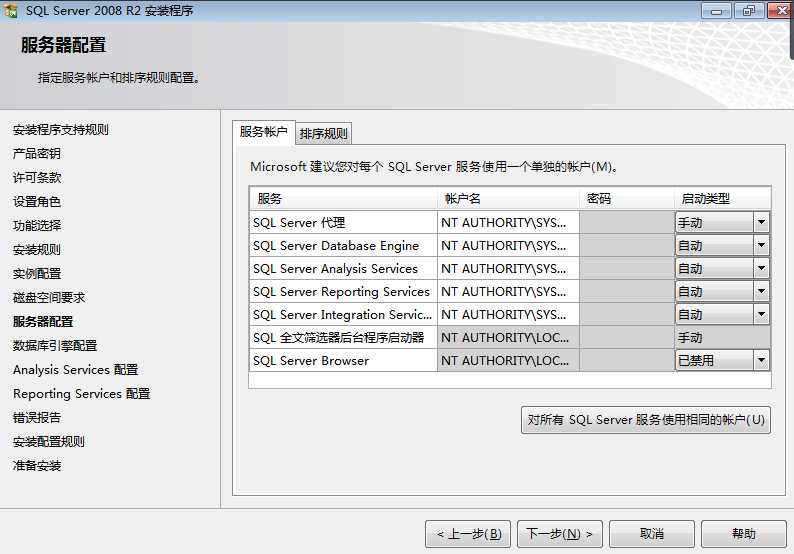Click password cell for SQL Server 代理
Image resolution: width=794 pixels, height=554 pixels.
[627, 222]
